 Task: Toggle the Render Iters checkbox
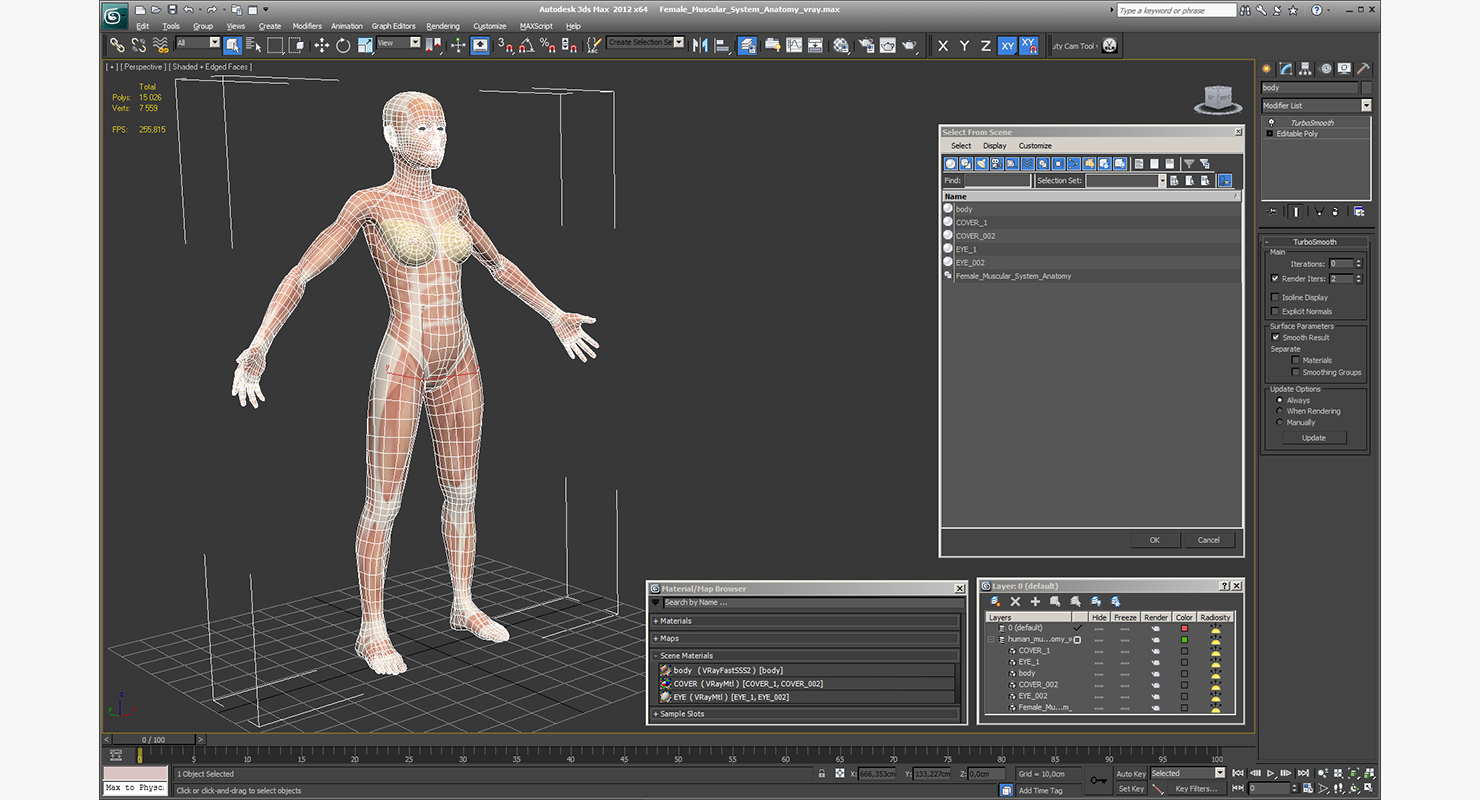click(x=1275, y=279)
